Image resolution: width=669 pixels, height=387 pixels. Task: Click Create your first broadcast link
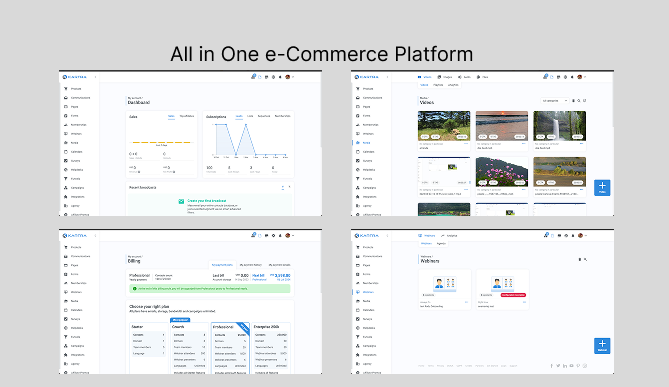pos(207,201)
